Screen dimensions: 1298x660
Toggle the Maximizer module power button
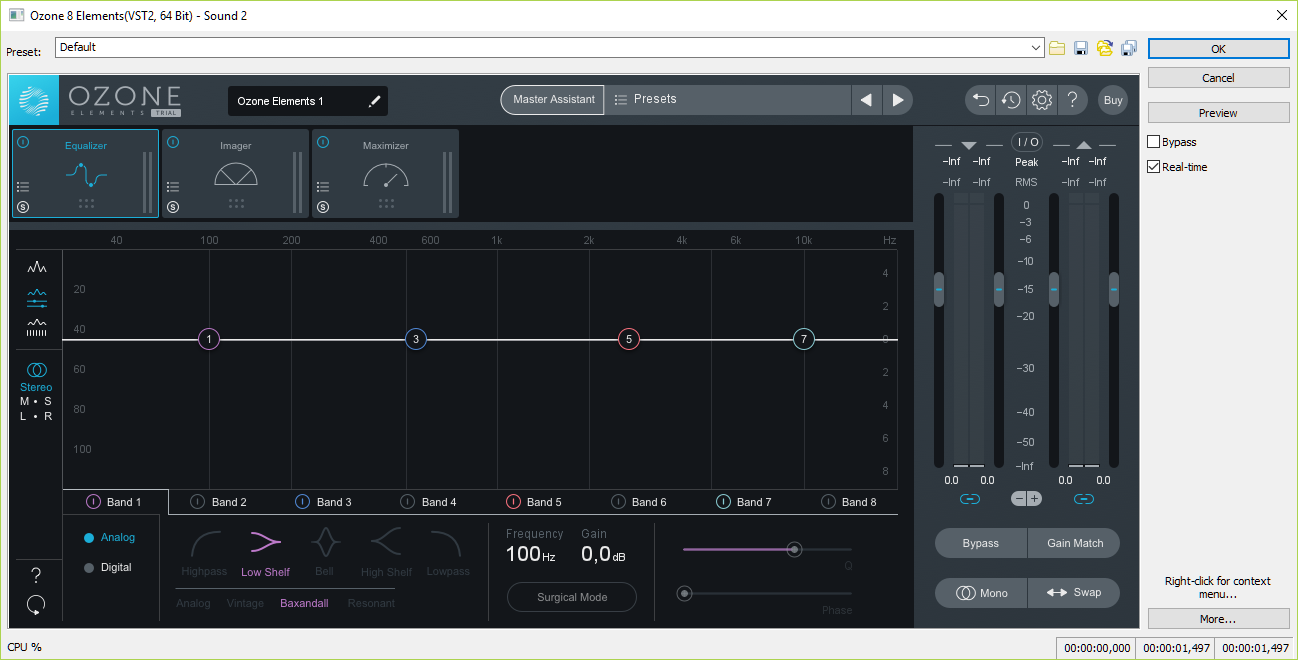coord(323,142)
